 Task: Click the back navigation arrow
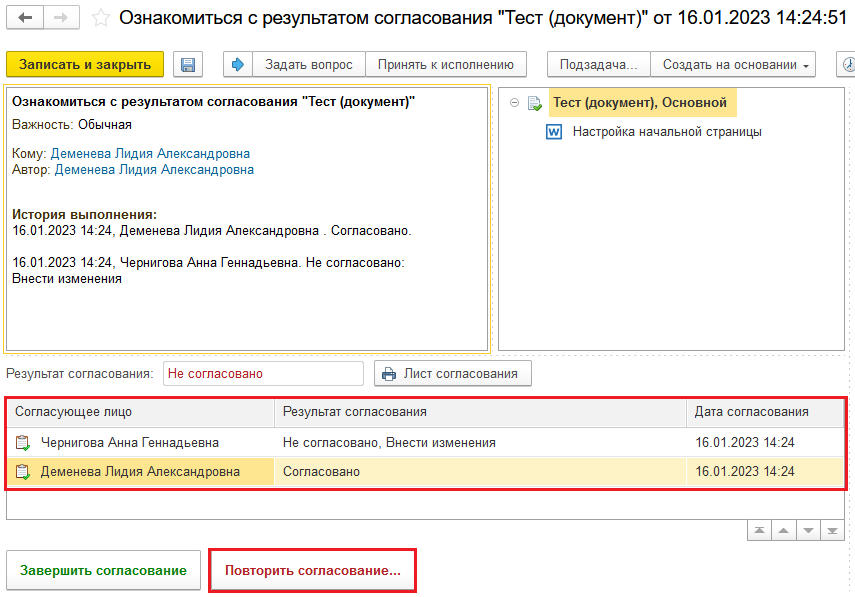tap(26, 18)
